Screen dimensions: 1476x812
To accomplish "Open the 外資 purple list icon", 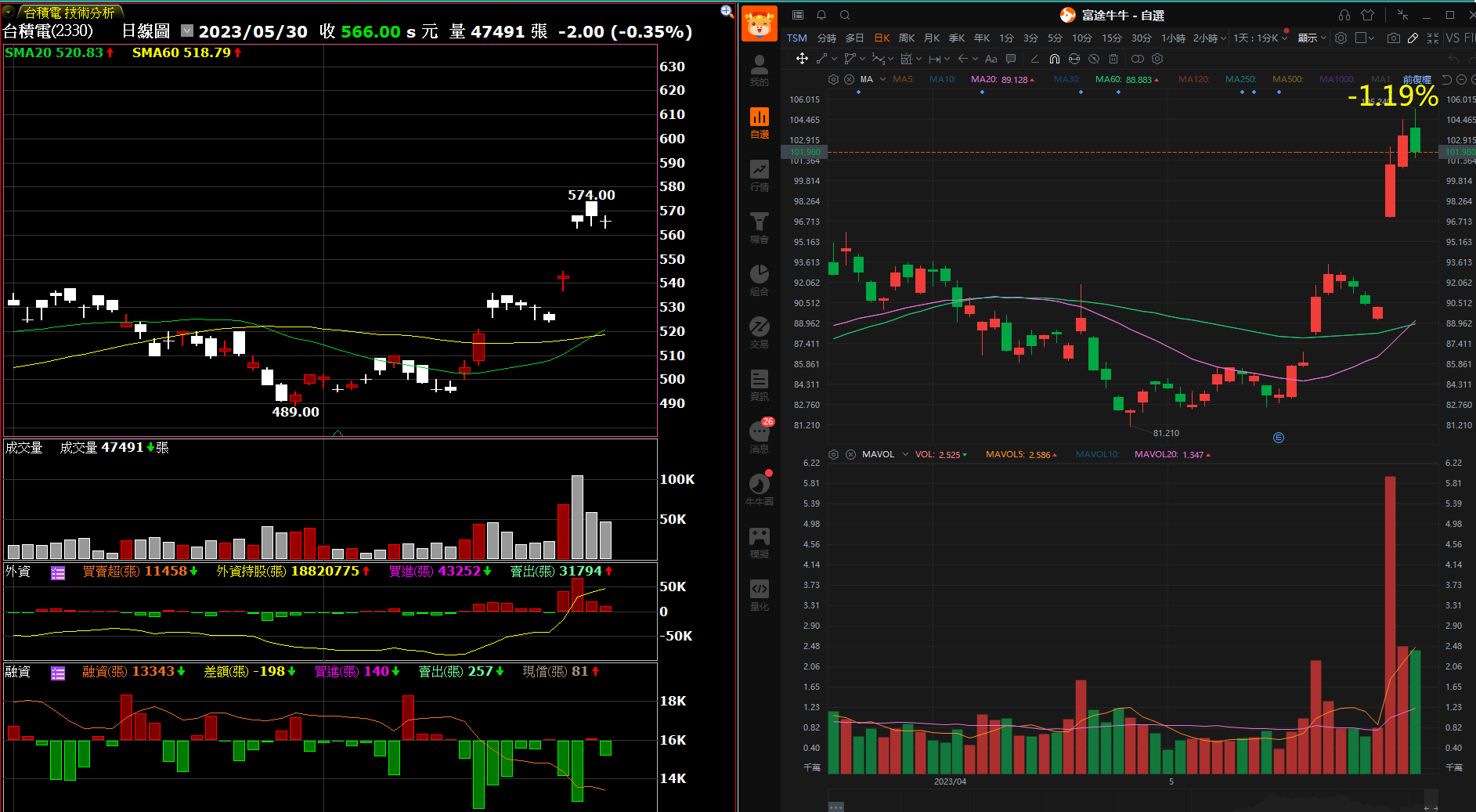I will tap(58, 572).
